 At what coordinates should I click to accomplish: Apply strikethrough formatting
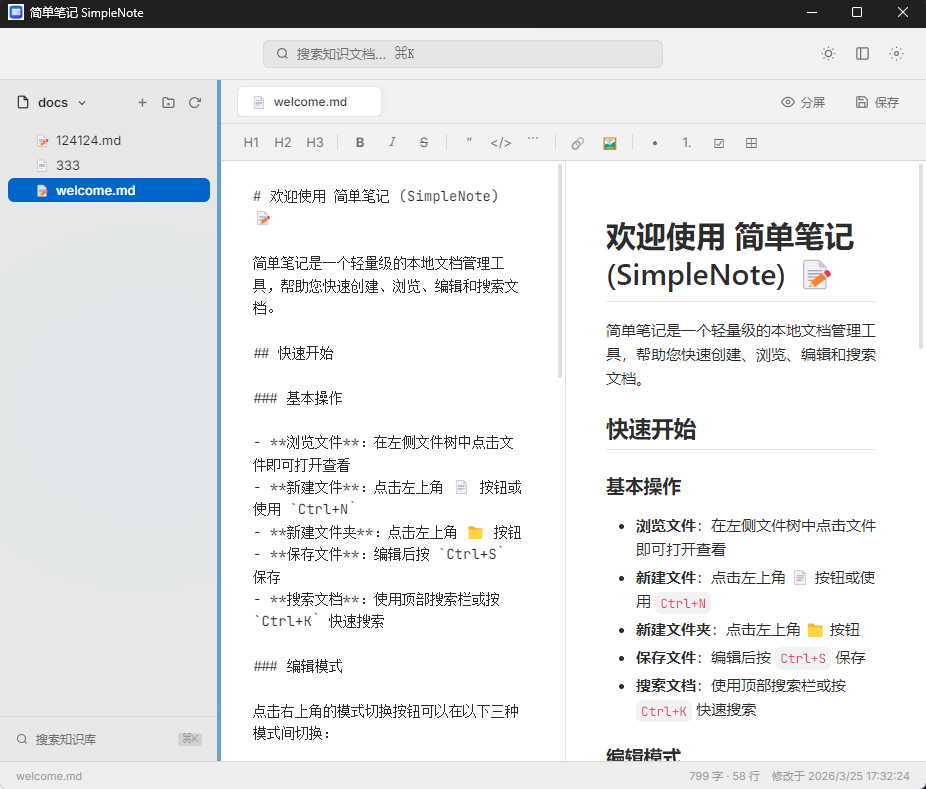tap(423, 142)
